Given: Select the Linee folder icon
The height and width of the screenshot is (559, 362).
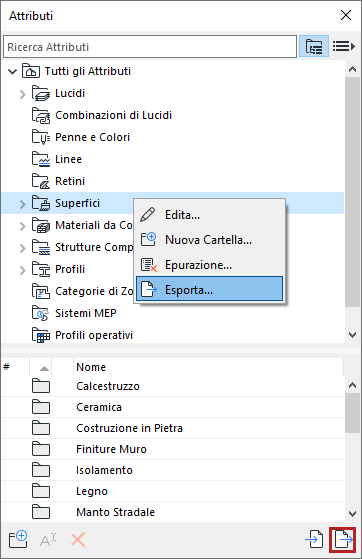Looking at the screenshot, I should coord(41,159).
